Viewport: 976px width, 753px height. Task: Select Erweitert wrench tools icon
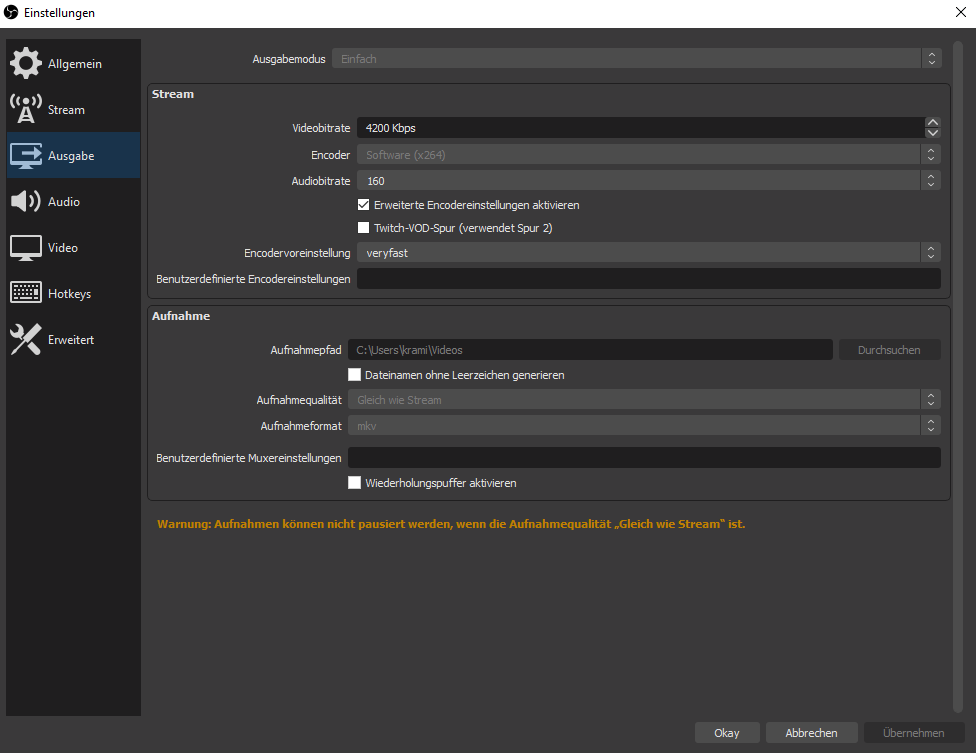coord(26,340)
